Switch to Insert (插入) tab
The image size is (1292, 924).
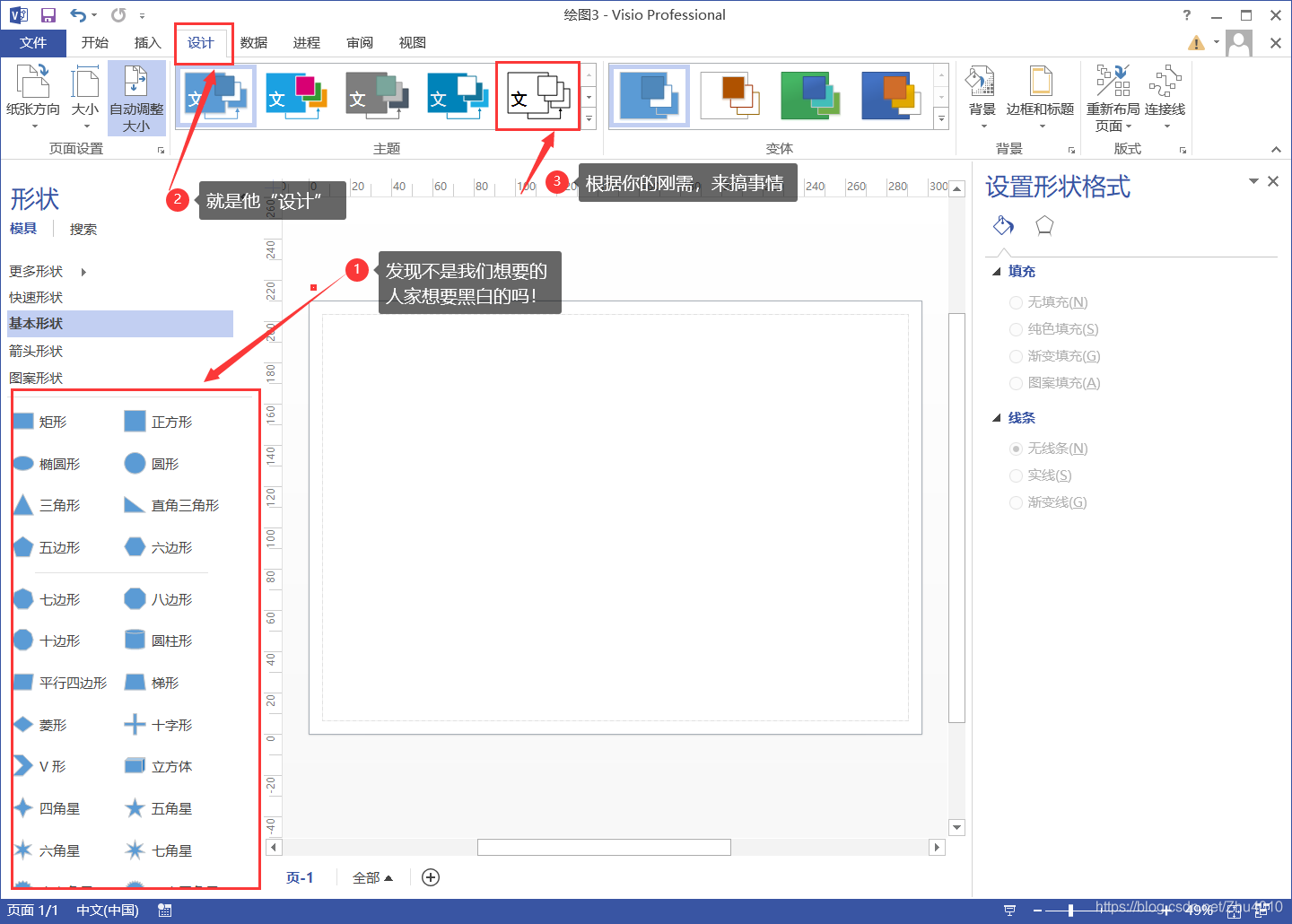coord(147,42)
